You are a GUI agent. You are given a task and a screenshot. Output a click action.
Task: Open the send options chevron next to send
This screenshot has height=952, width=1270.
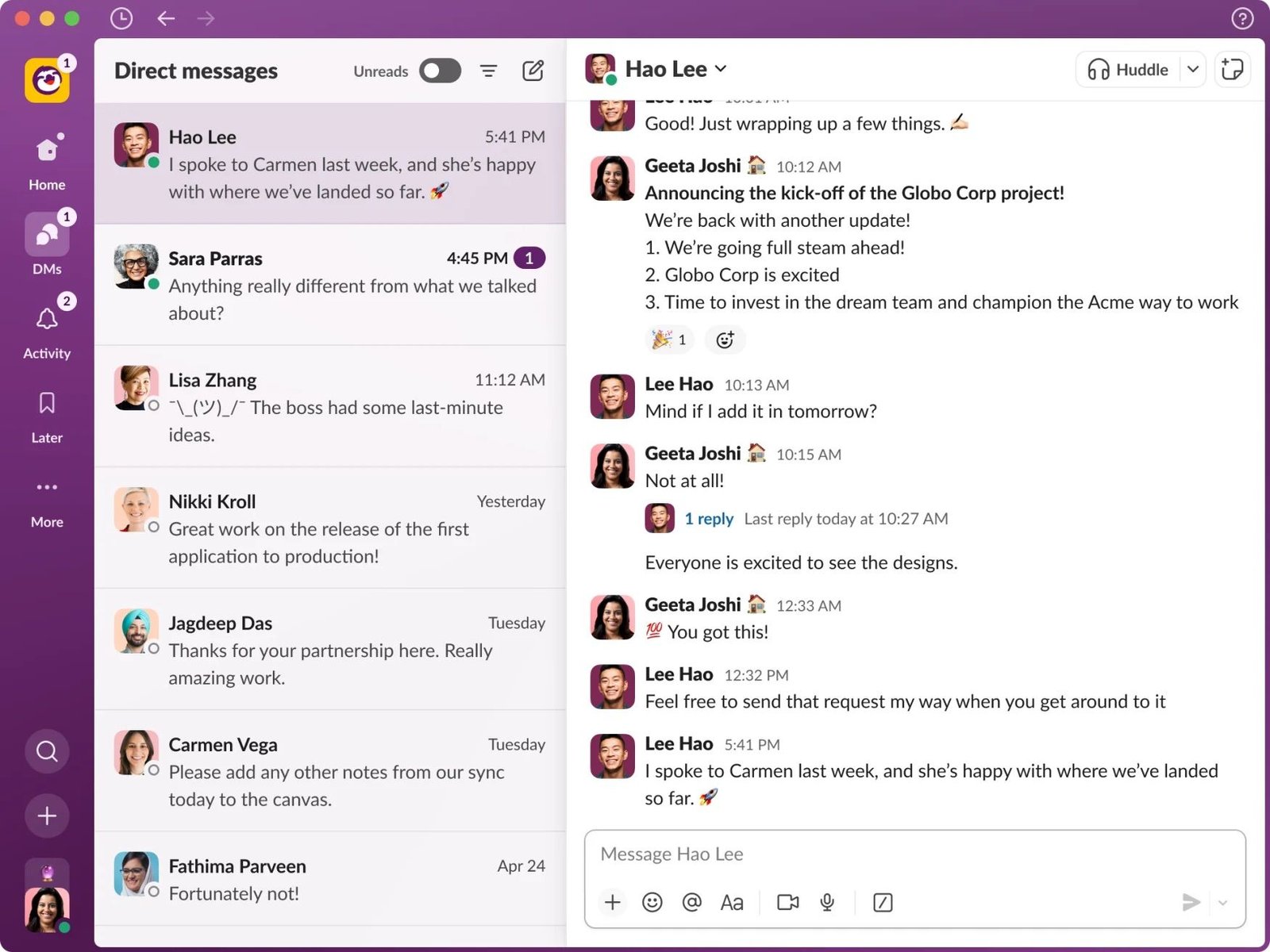click(x=1222, y=902)
